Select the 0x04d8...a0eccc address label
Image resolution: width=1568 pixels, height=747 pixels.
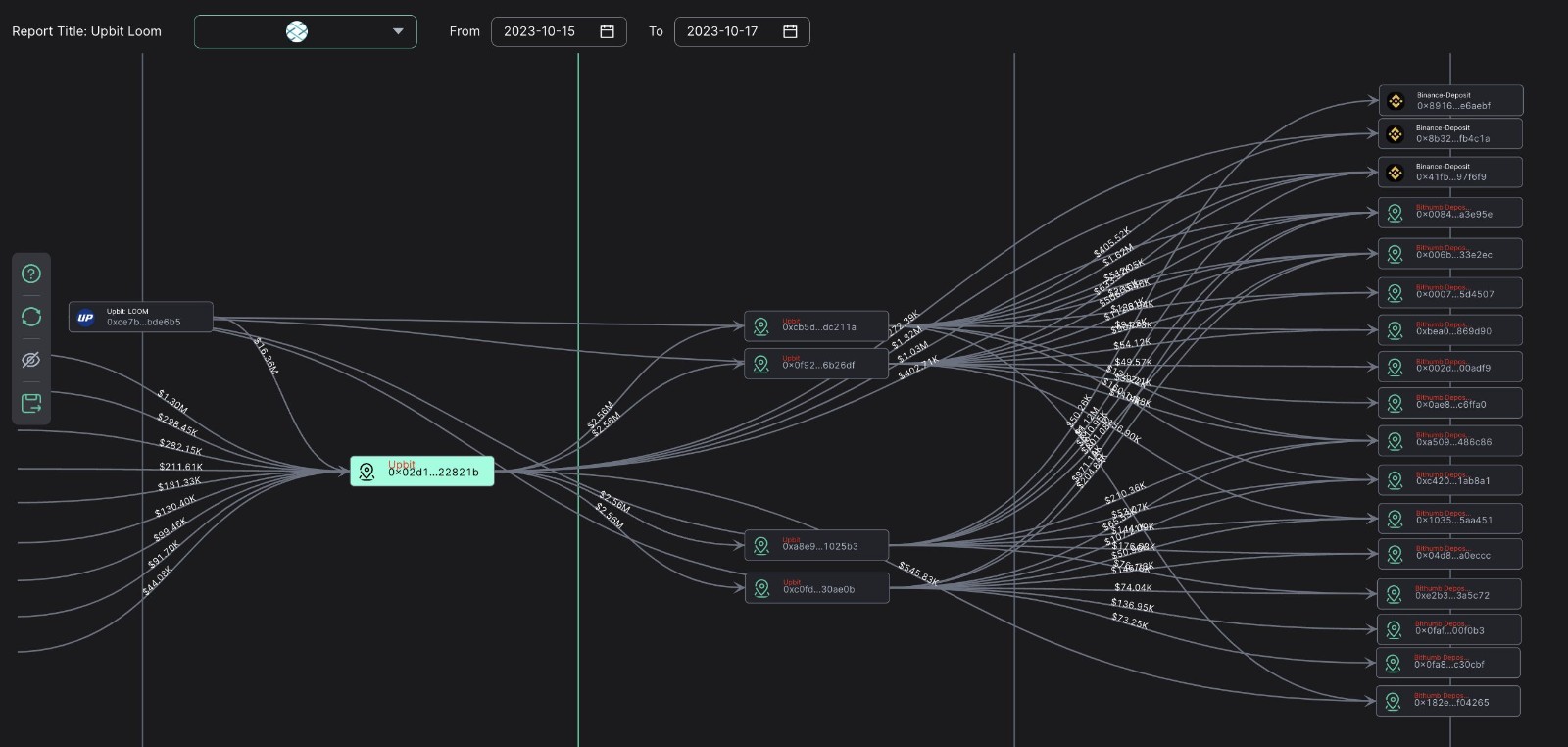(x=1453, y=556)
